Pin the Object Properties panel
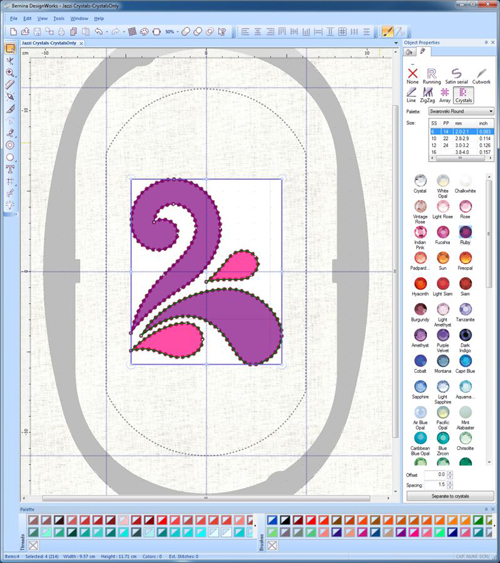Screen dimensions: 500x563 [486, 42]
